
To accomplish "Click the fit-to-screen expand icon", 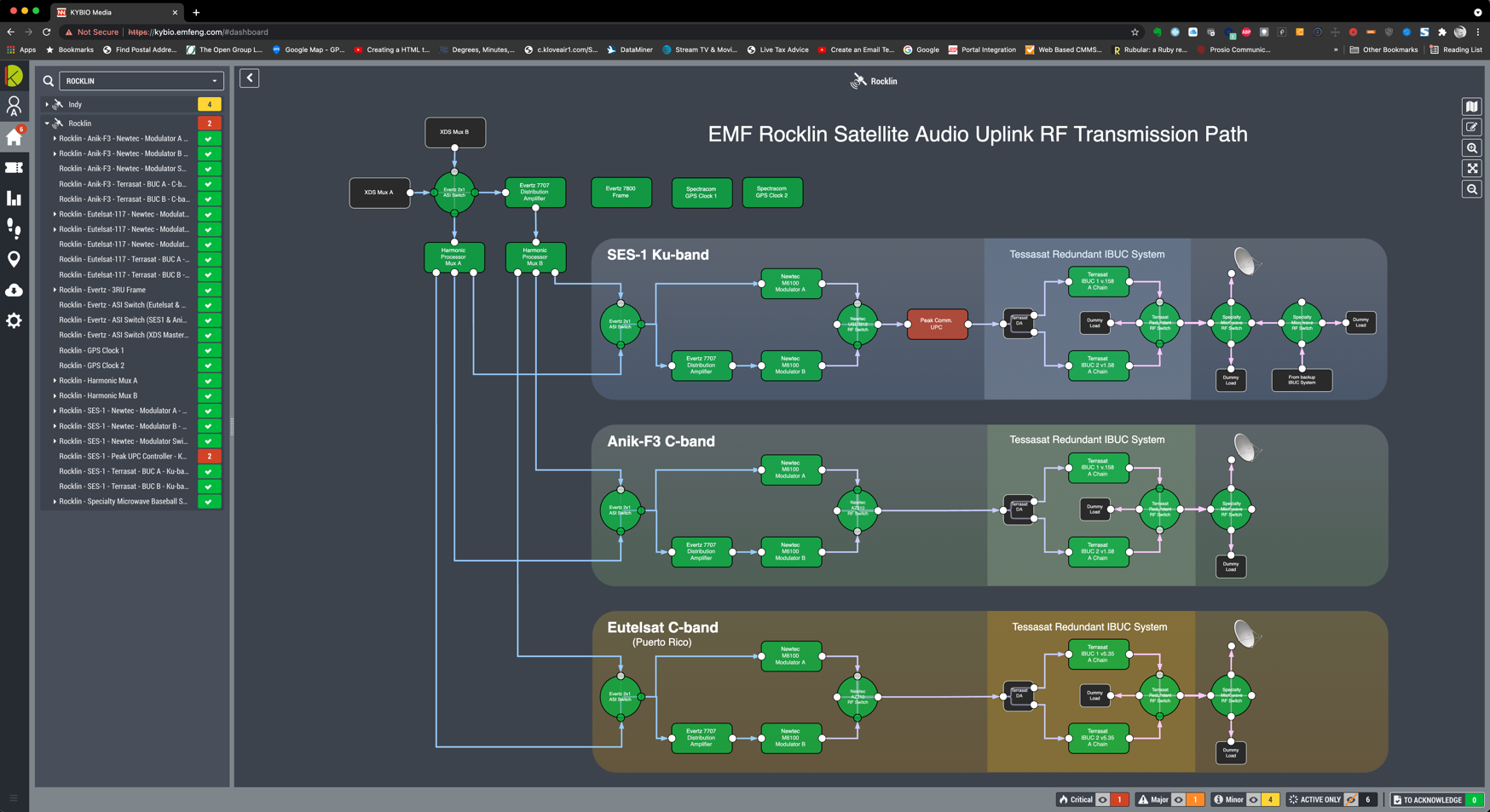I will coord(1472,169).
